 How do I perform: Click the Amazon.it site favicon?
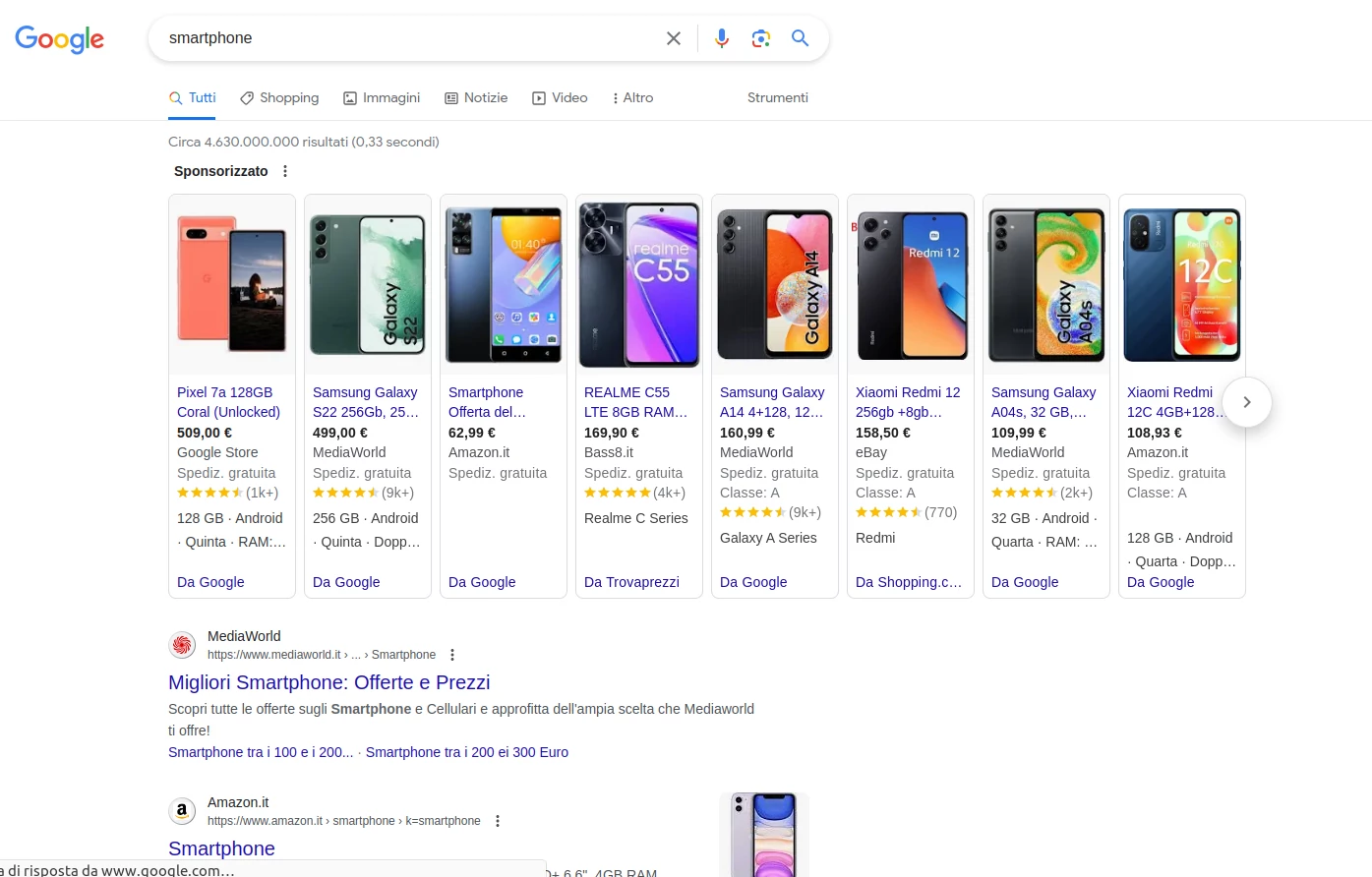182,811
